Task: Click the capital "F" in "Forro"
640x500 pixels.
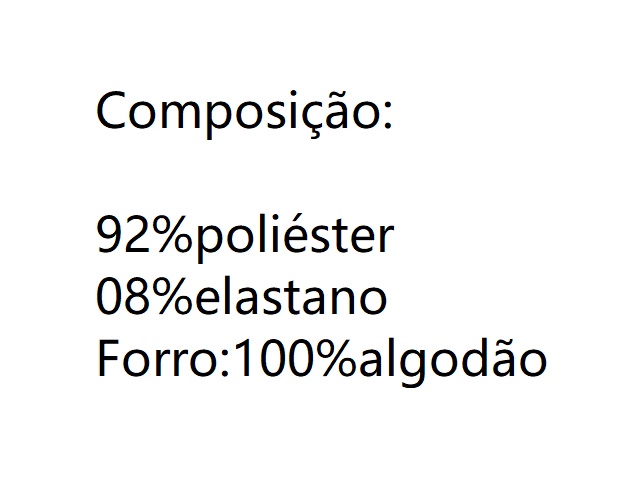Action: pyautogui.click(x=106, y=359)
